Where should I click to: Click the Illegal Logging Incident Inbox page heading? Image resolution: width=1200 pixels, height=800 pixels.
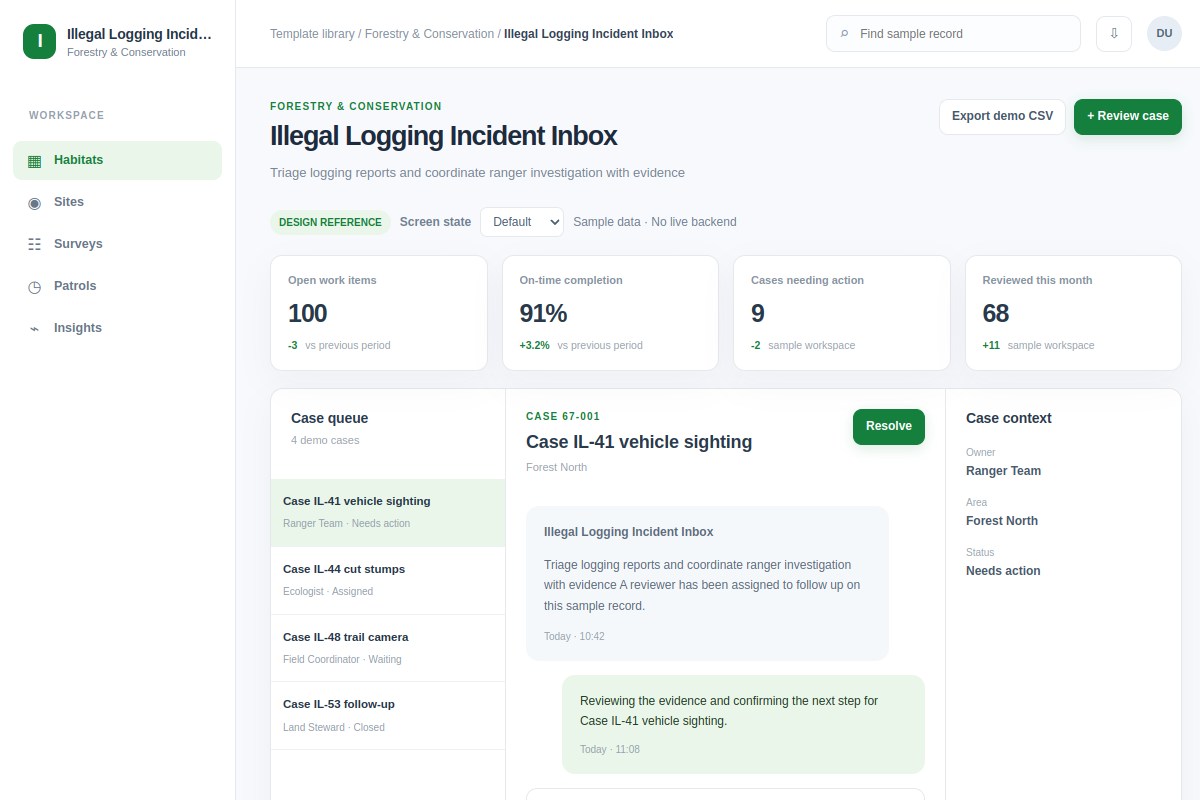pyautogui.click(x=444, y=136)
